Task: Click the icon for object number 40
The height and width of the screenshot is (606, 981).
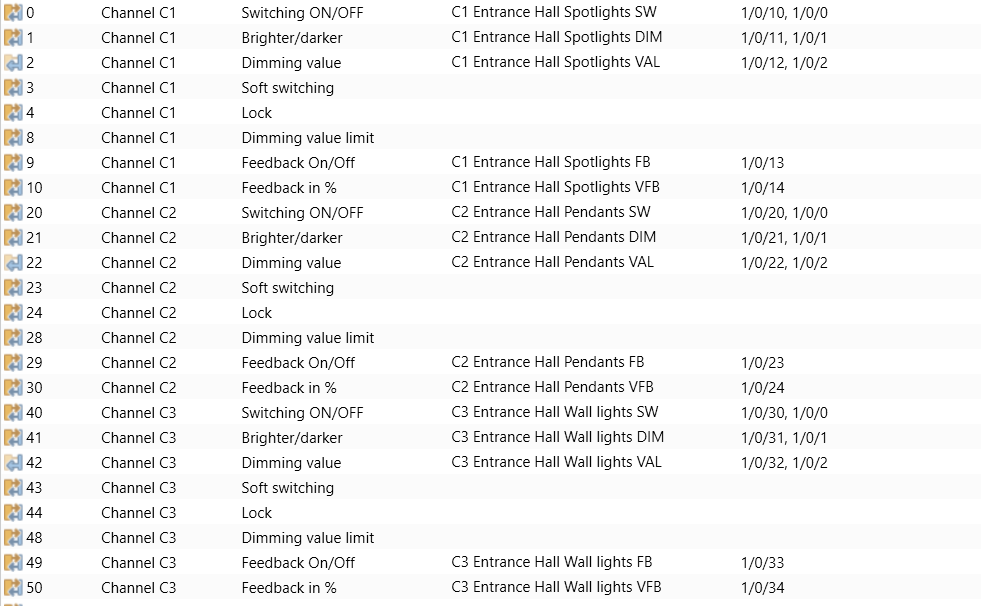Action: (x=13, y=413)
